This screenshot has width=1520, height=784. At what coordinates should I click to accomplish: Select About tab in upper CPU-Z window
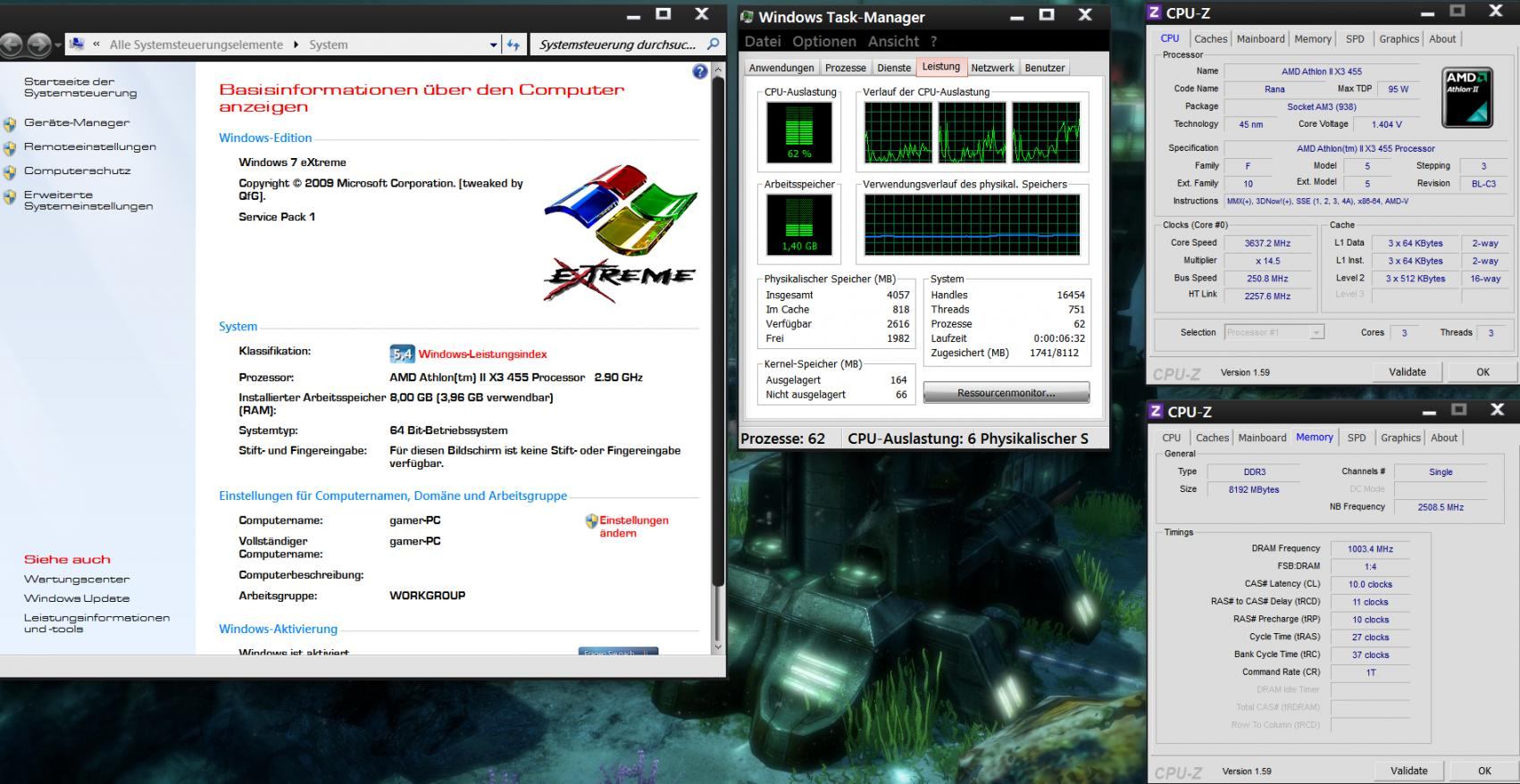pos(1442,39)
